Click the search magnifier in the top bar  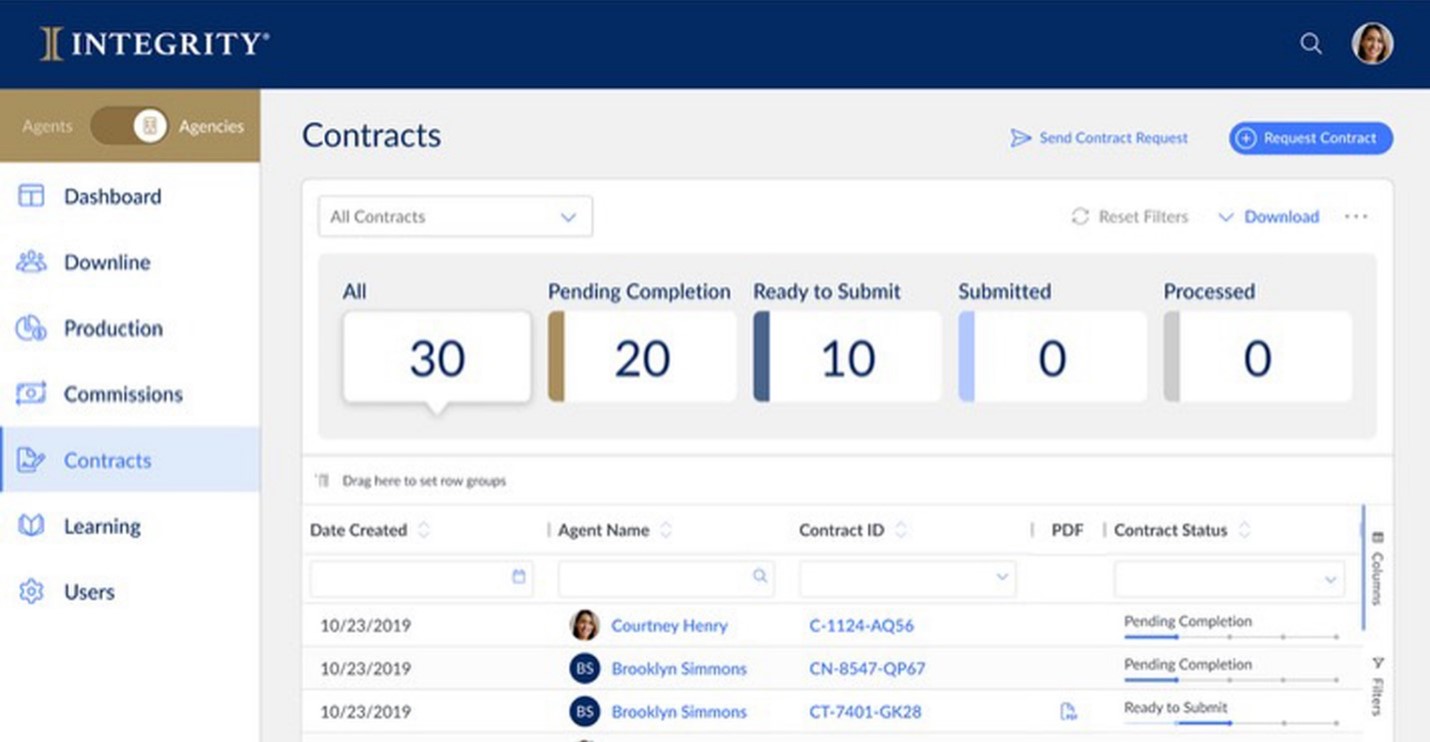pos(1310,43)
